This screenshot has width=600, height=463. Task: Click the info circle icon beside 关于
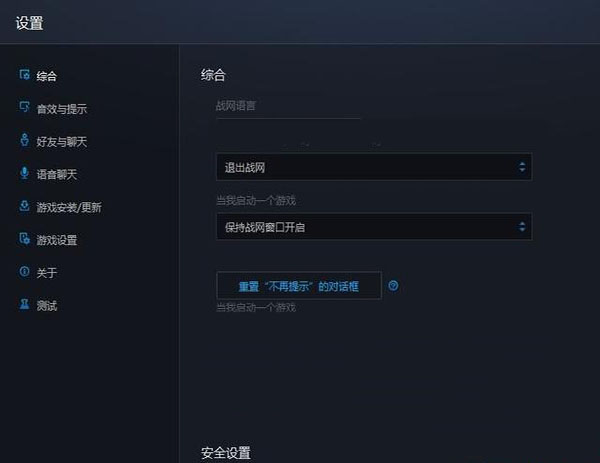click(24, 271)
